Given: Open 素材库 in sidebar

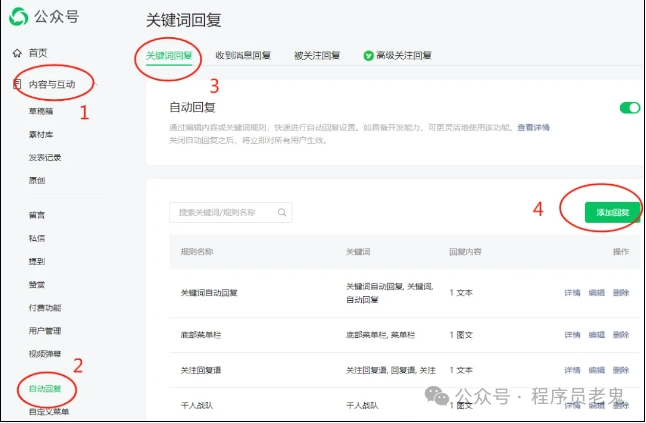Looking at the screenshot, I should pos(41,135).
